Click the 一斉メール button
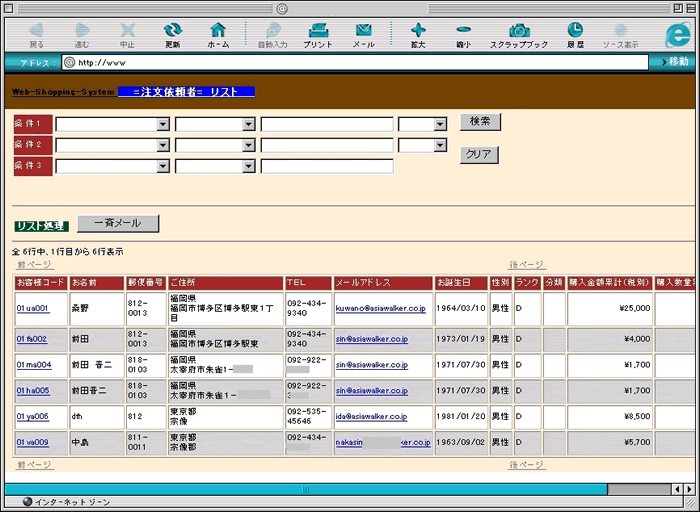The width and height of the screenshot is (700, 512). 118,223
